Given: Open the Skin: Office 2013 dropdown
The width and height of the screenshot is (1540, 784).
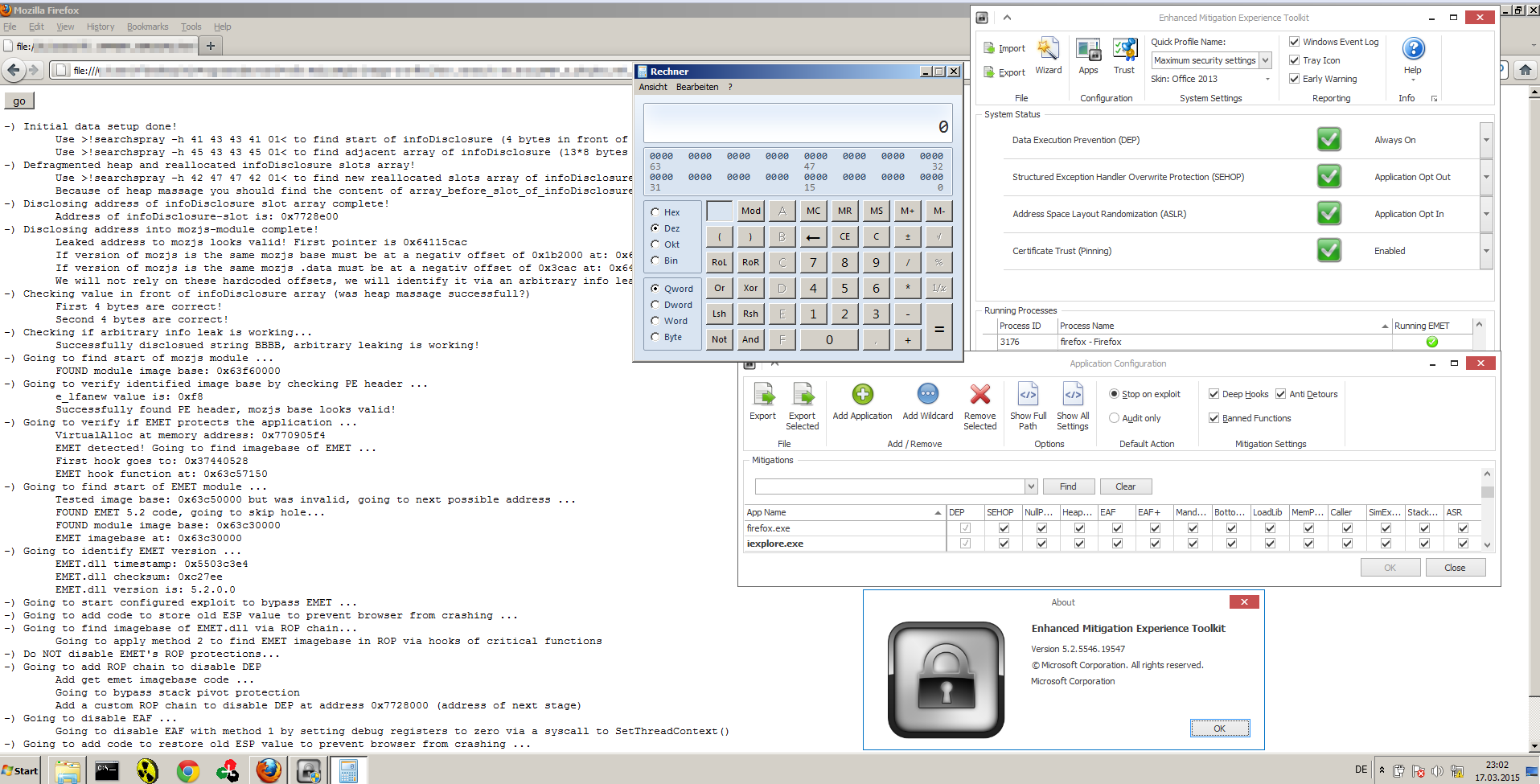Looking at the screenshot, I should tap(1267, 79).
